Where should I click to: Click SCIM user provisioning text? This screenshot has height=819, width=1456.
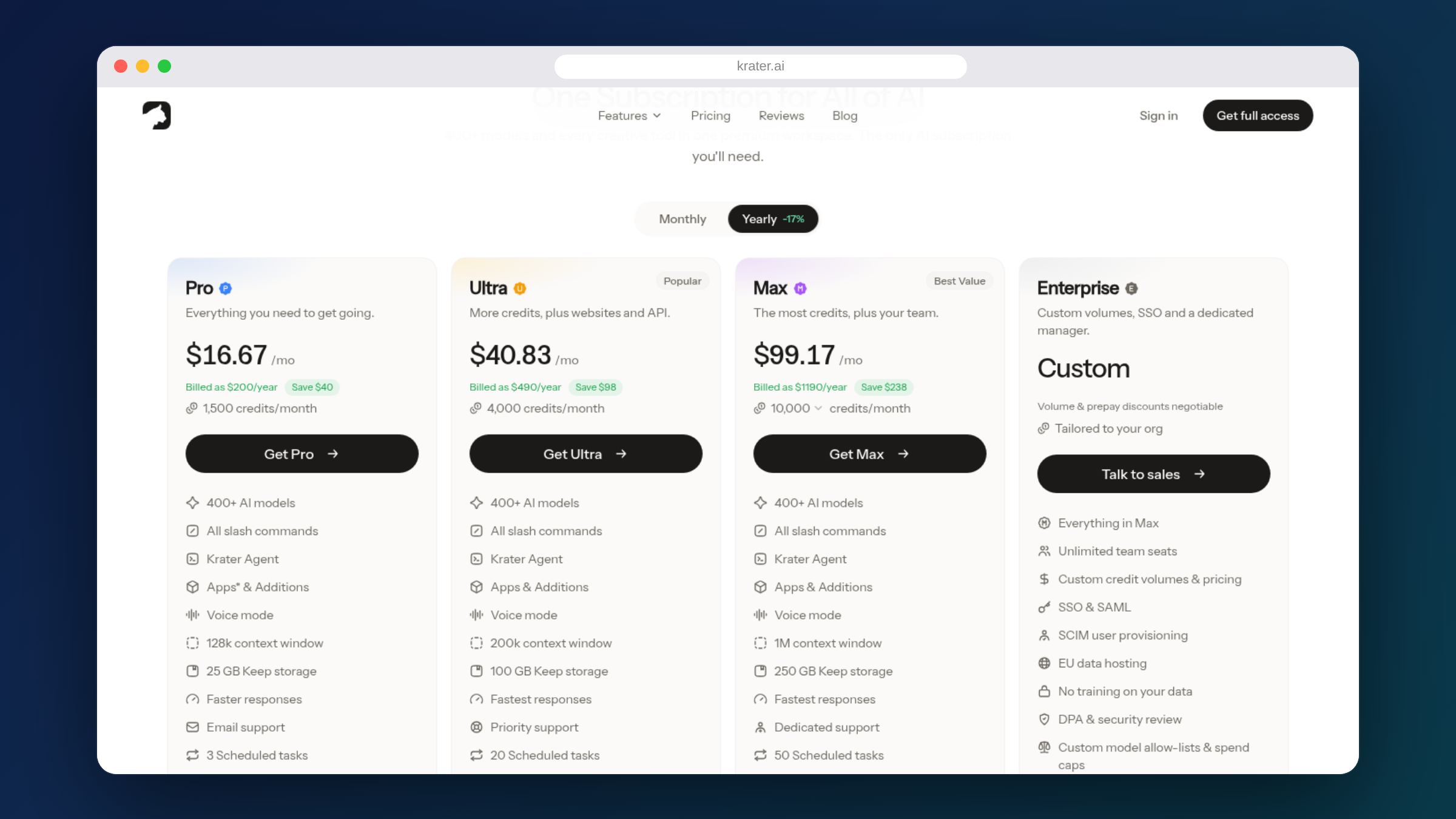pos(1123,635)
